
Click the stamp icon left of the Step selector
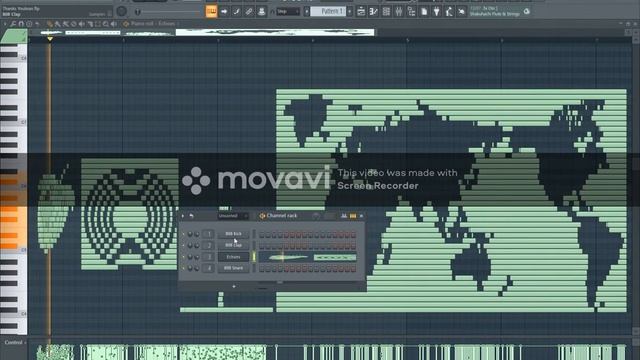pos(261,11)
